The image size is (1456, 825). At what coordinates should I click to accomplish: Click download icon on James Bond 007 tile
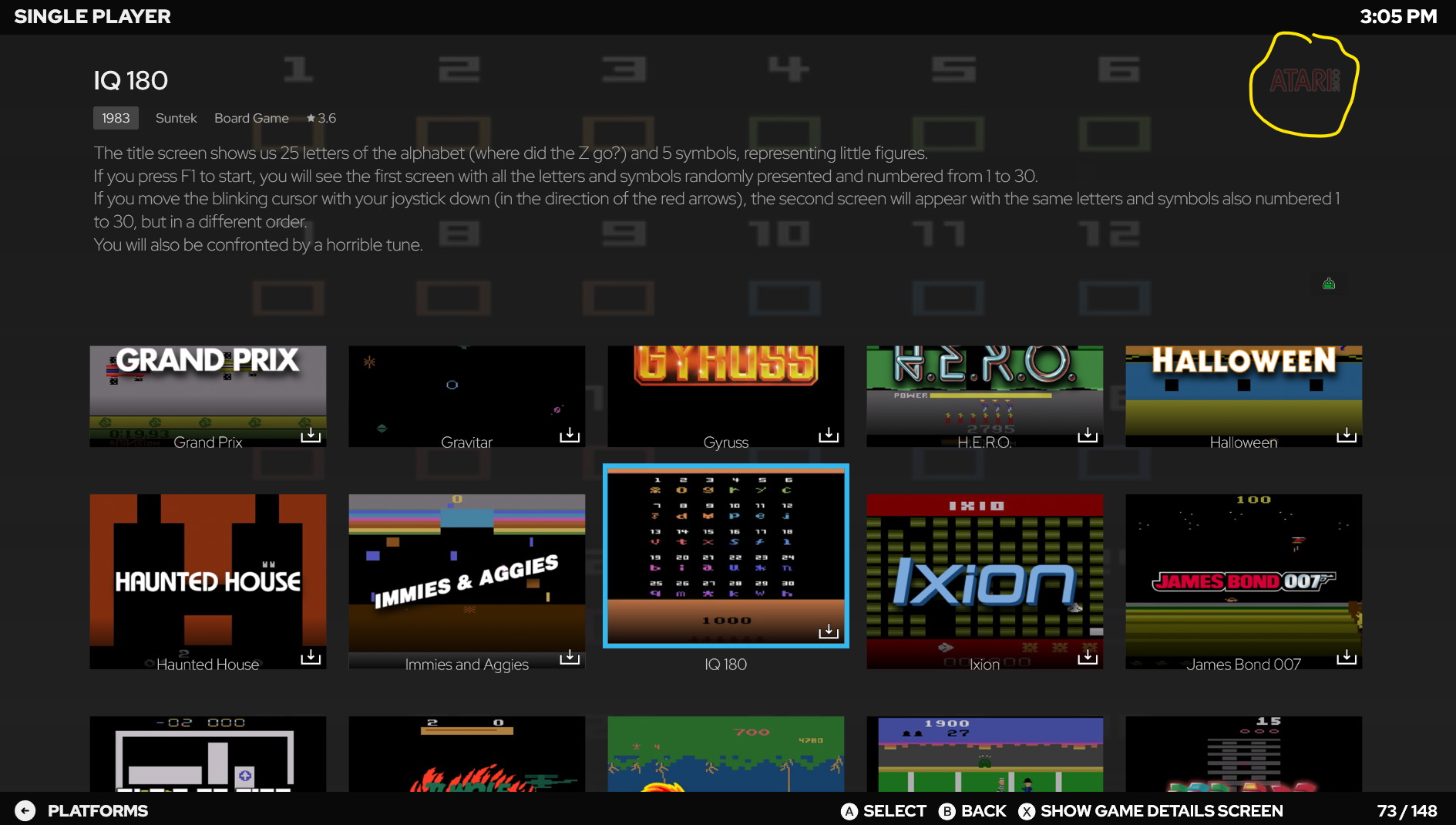[x=1347, y=657]
